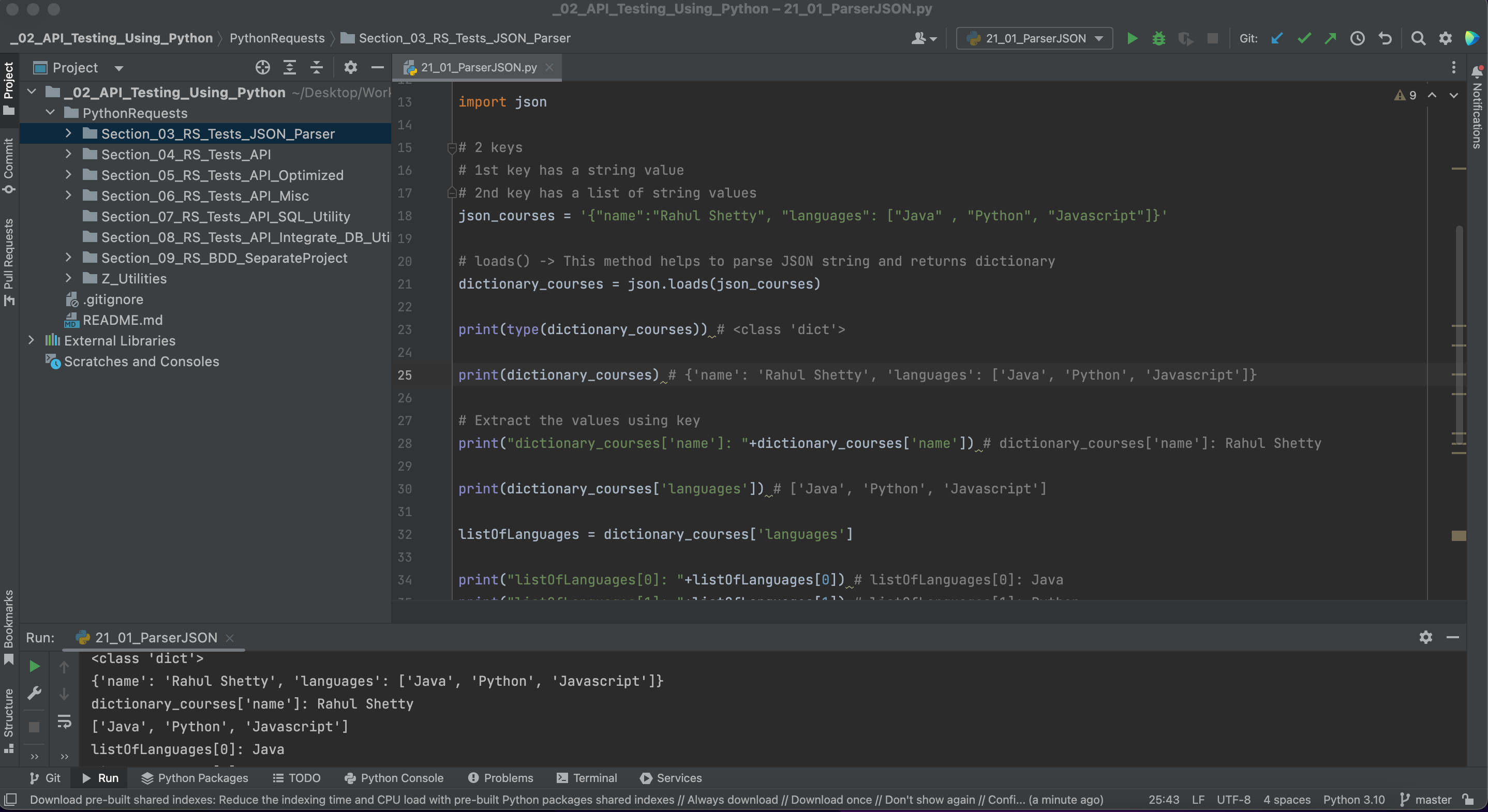
Task: Toggle Bookmarks side panel
Action: pyautogui.click(x=9, y=627)
